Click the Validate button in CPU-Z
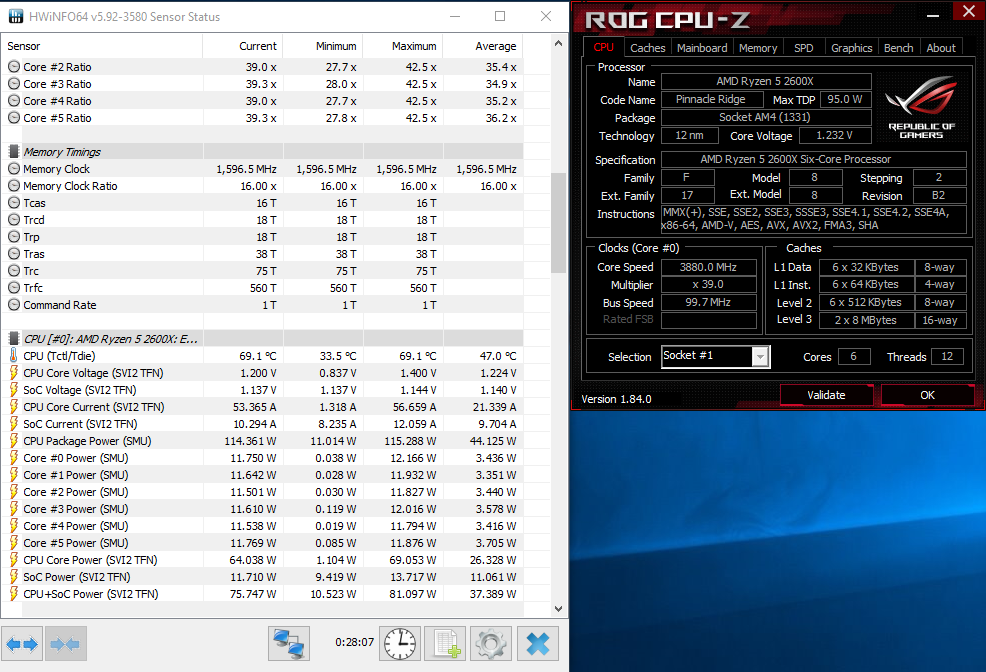The width and height of the screenshot is (986, 672). pyautogui.click(x=826, y=395)
